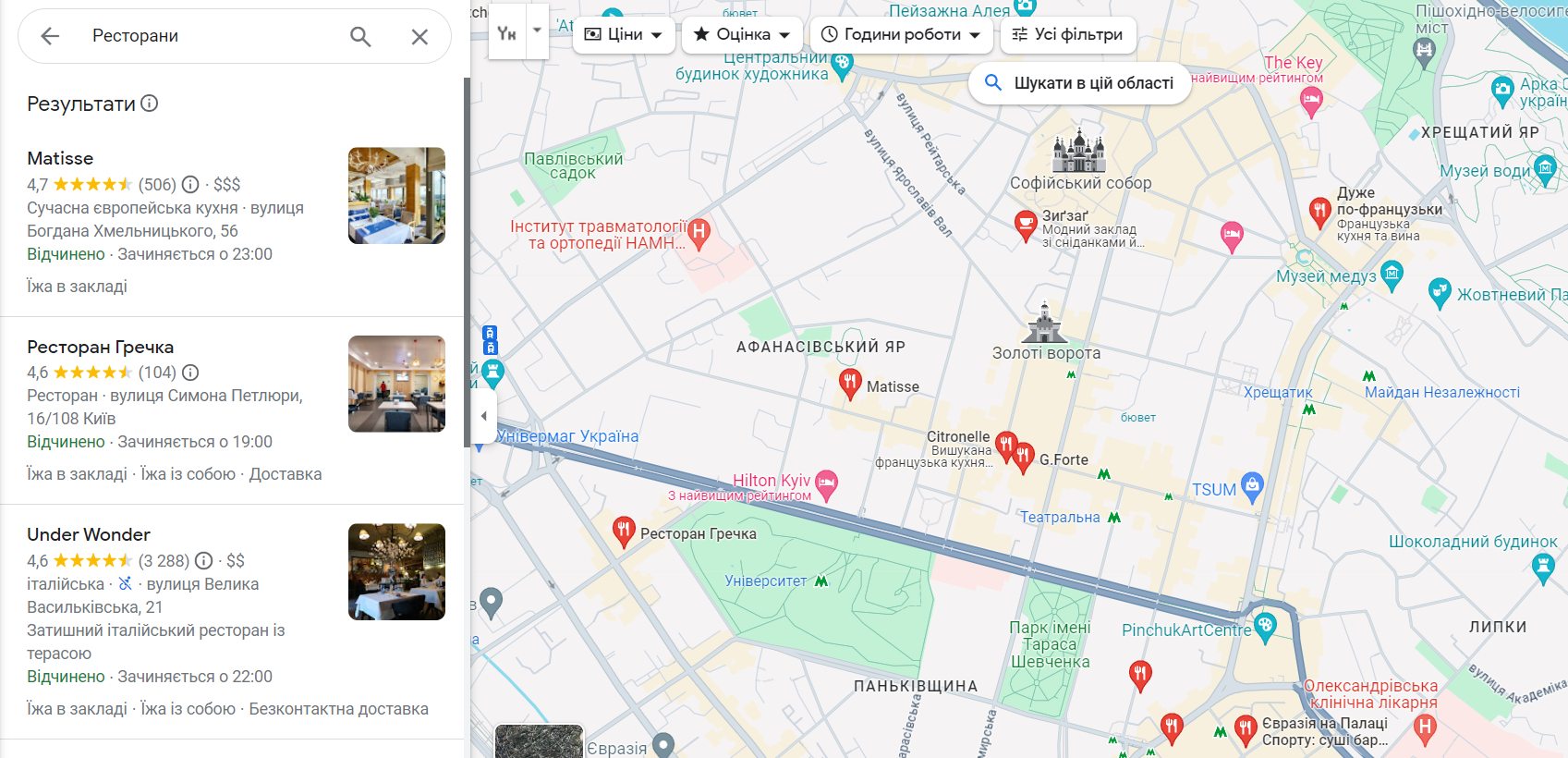Collapse the side panel with arrow handle
The height and width of the screenshot is (758, 1568).
click(483, 416)
